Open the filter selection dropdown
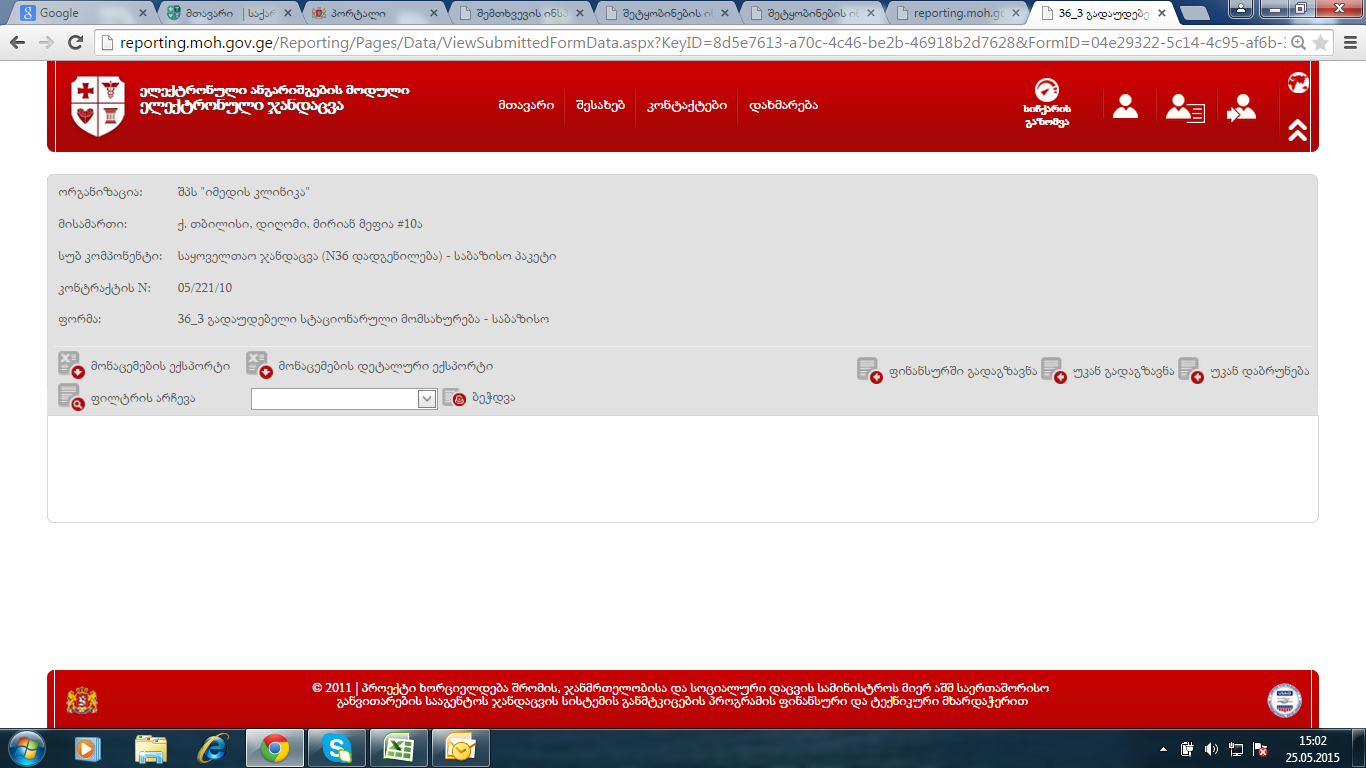The image size is (1366, 768). [x=344, y=398]
